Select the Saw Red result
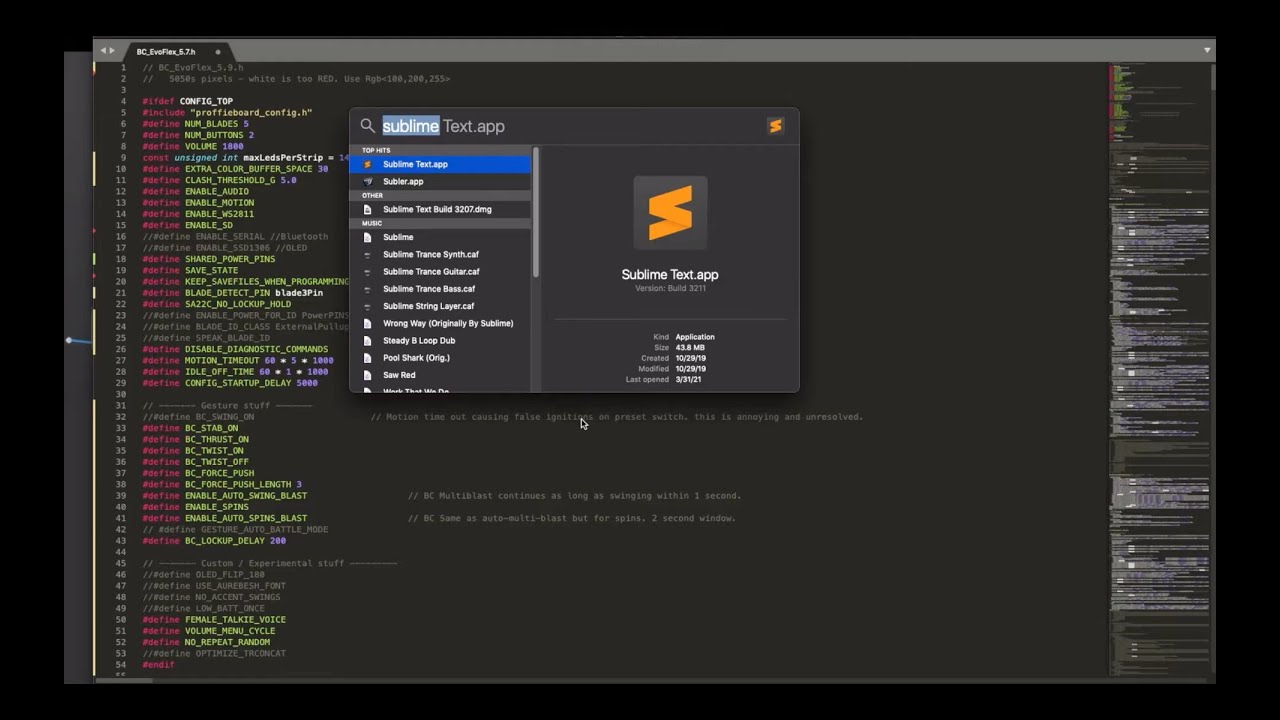1280x720 pixels. click(x=440, y=375)
